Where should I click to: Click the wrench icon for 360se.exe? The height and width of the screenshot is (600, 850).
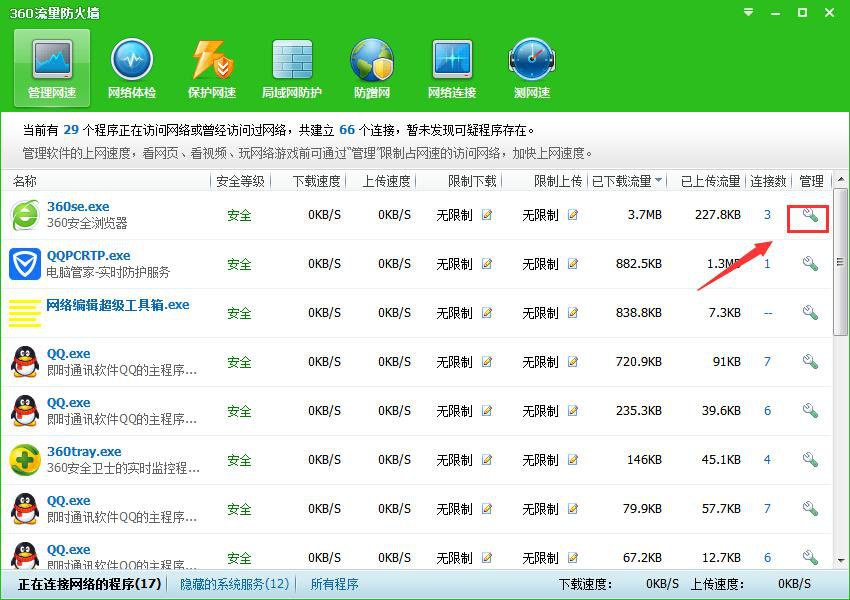click(x=810, y=215)
